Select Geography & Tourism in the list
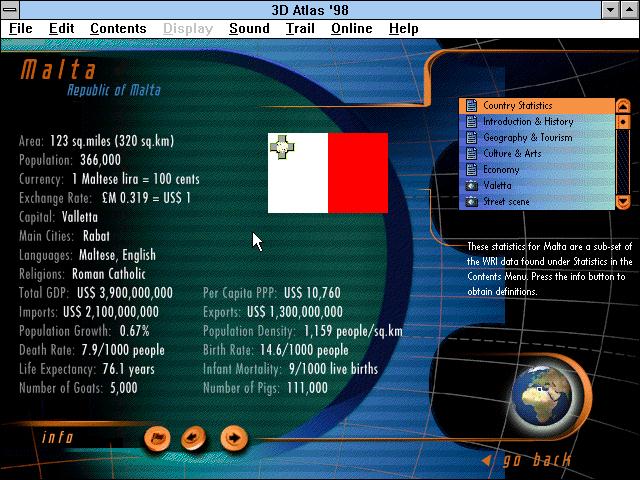This screenshot has width=640, height=480. tap(537, 138)
